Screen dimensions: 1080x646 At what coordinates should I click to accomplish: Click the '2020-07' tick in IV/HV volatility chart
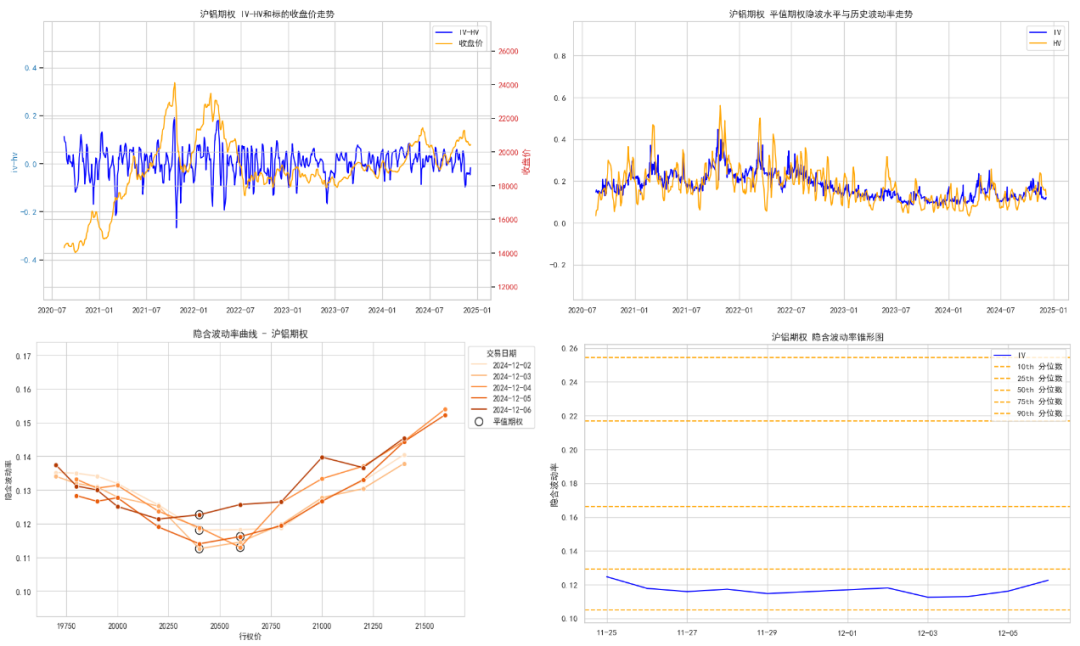[x=582, y=311]
